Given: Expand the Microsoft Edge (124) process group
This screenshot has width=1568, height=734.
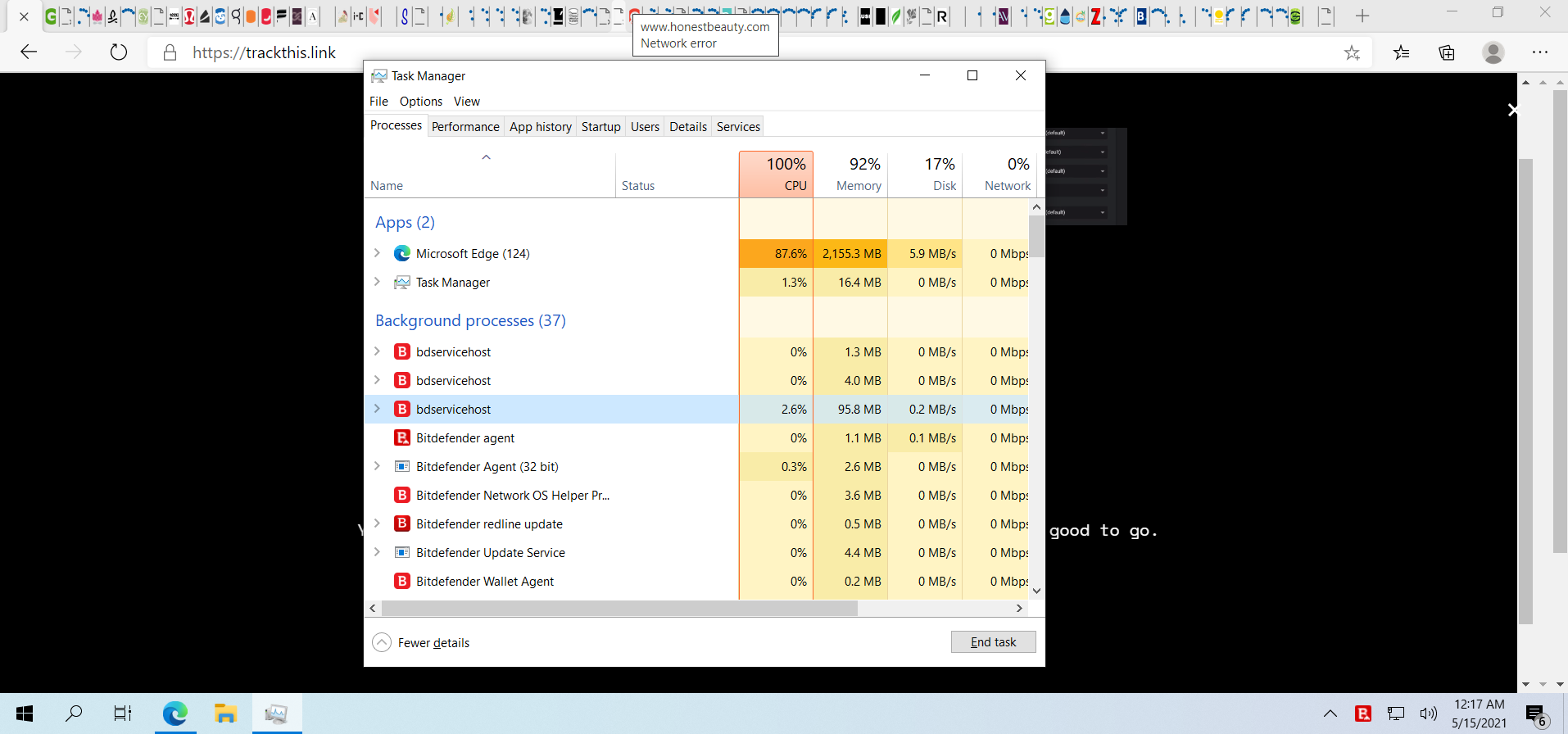Looking at the screenshot, I should tap(377, 253).
